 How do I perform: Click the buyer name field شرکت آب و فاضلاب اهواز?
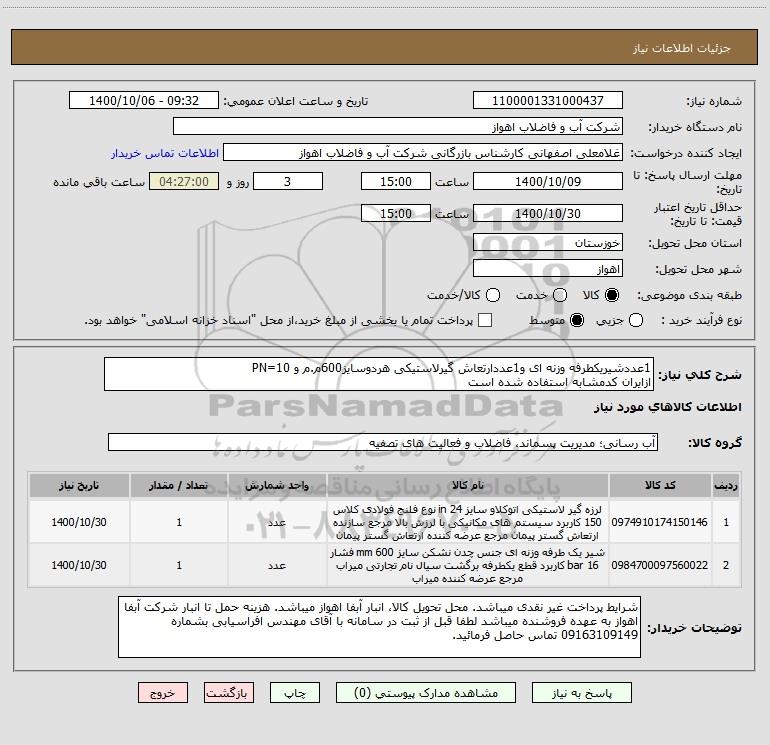pos(398,127)
